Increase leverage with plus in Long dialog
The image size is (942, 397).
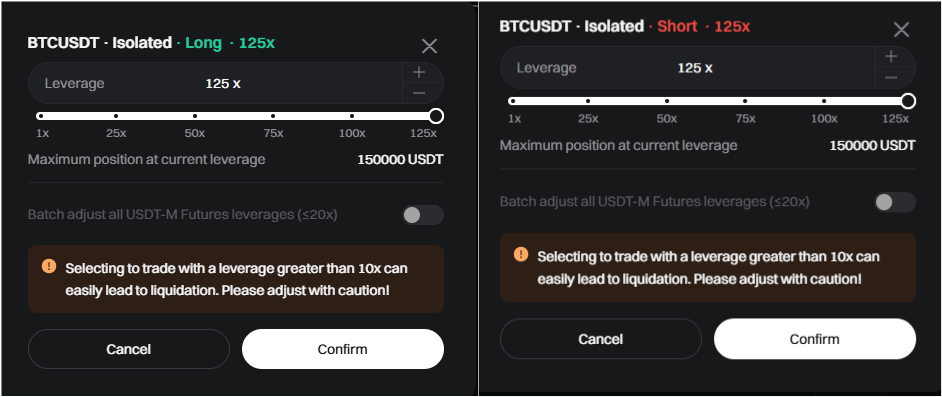click(419, 73)
